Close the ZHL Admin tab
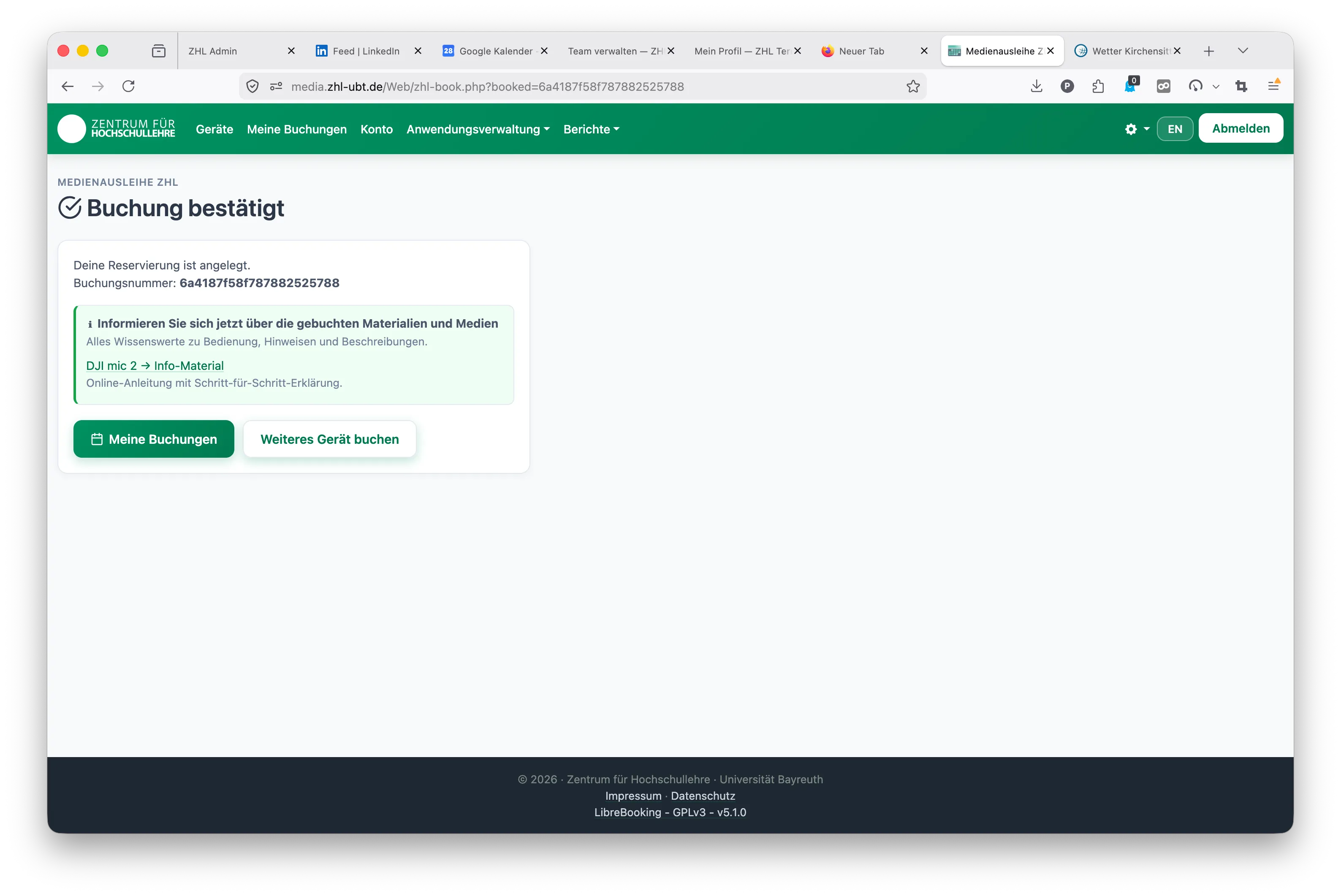The width and height of the screenshot is (1341, 896). pyautogui.click(x=291, y=51)
